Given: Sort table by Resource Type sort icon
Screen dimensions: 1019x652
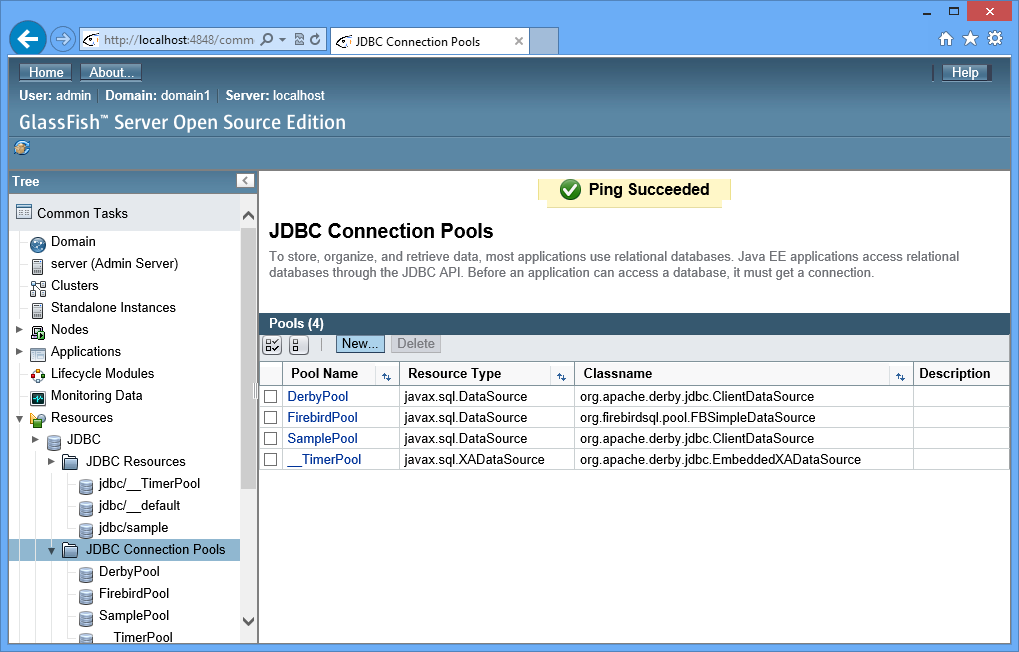Looking at the screenshot, I should coord(561,376).
